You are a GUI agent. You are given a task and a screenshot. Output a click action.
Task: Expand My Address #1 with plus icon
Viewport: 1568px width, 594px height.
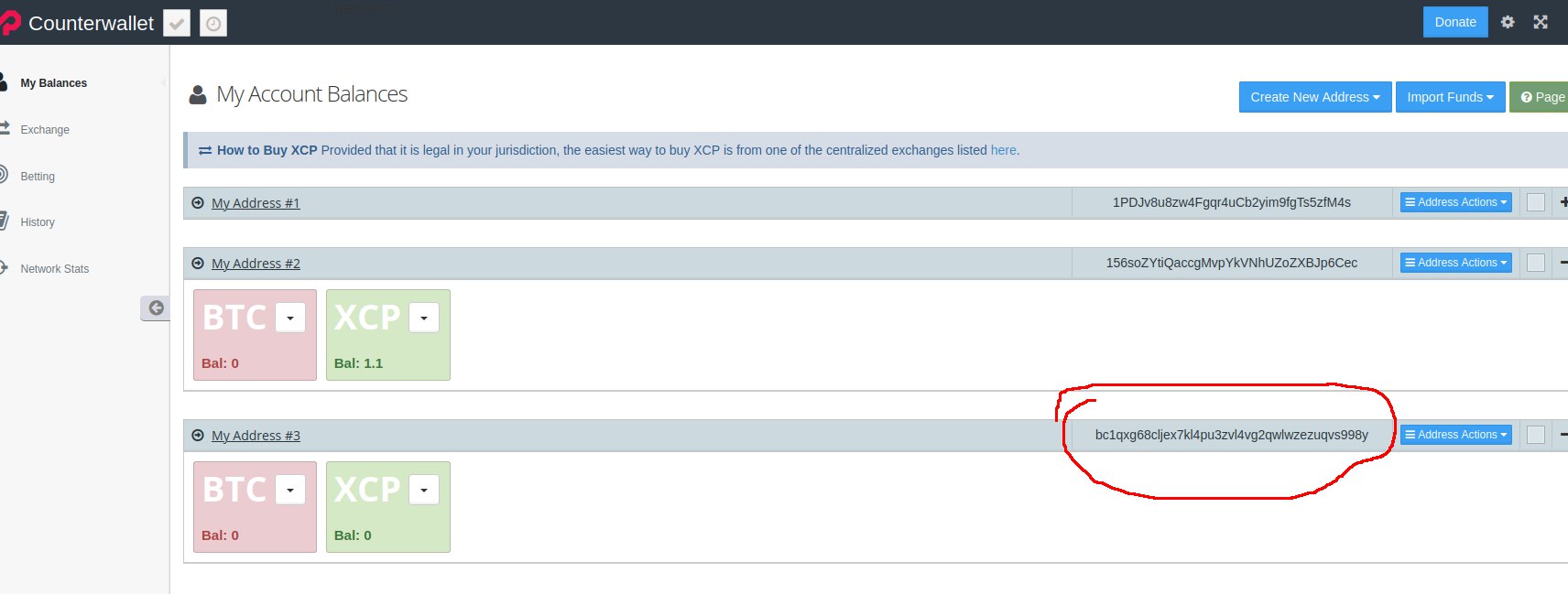tap(1563, 202)
